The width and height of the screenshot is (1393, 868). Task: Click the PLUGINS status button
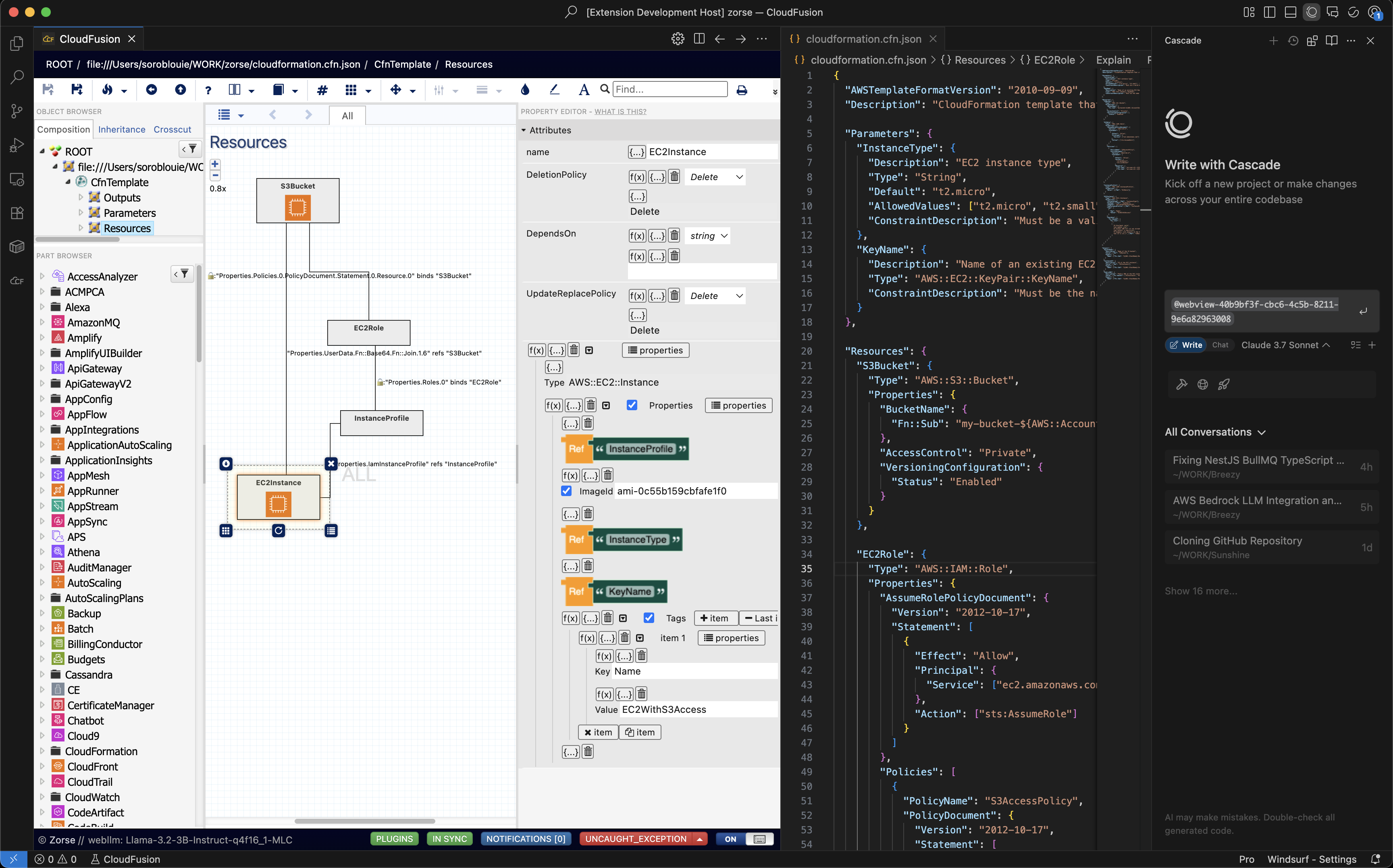coord(394,839)
